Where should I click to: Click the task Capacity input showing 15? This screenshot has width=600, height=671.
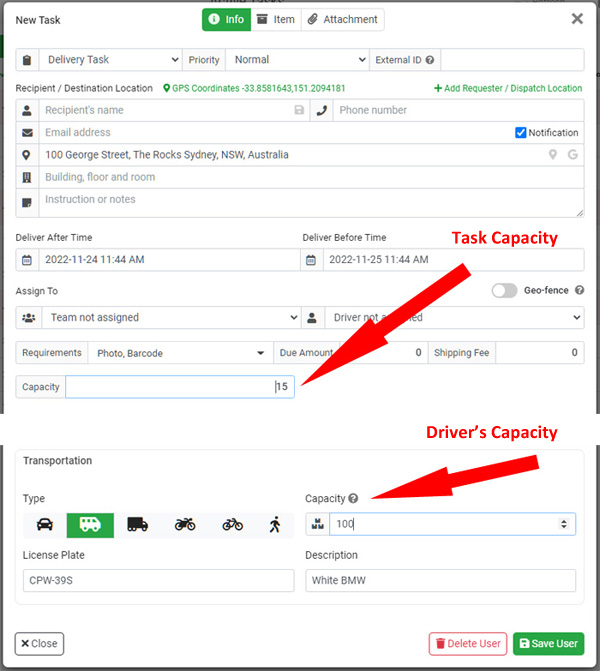180,387
